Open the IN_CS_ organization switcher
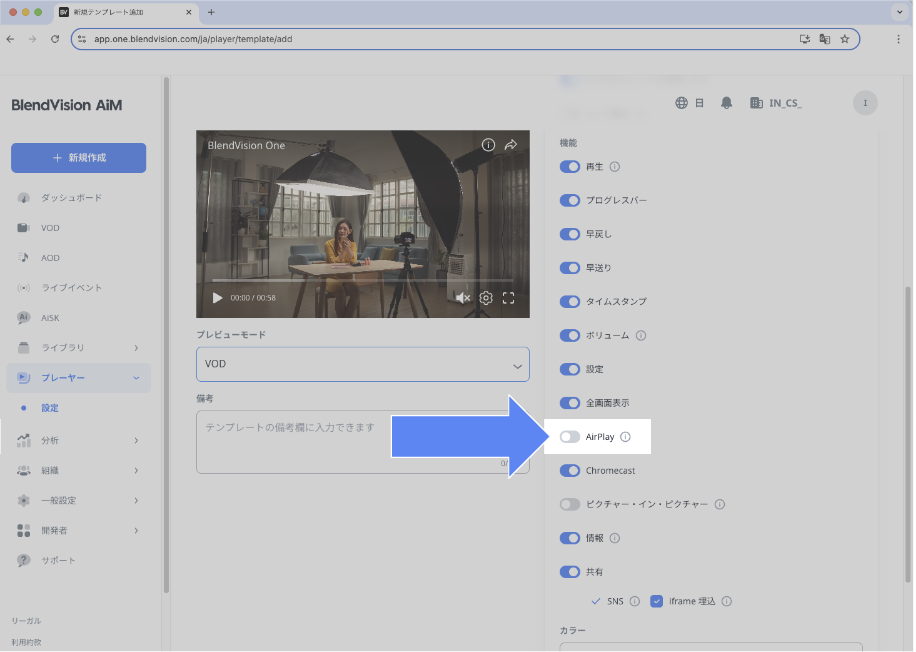Screen dimensions: 916x652 click(776, 103)
